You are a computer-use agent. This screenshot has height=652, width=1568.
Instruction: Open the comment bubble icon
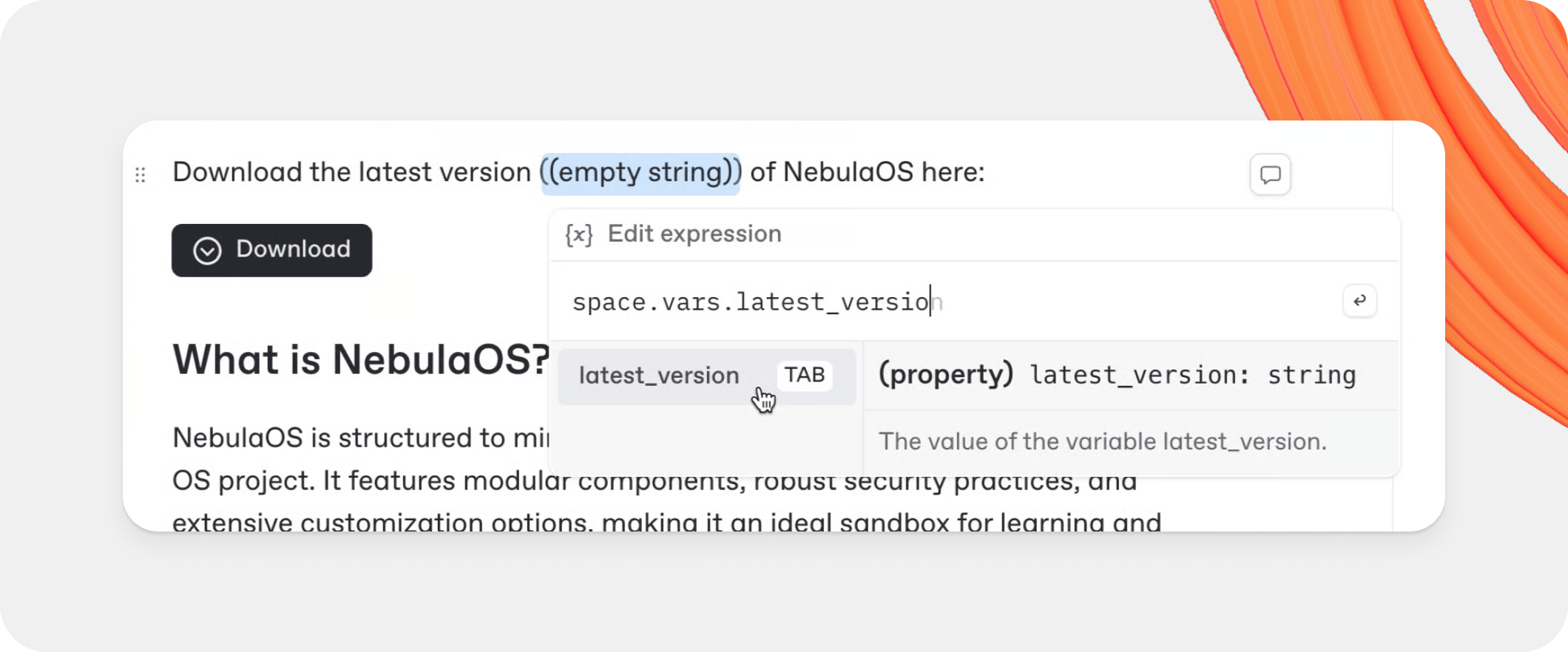tap(1270, 174)
